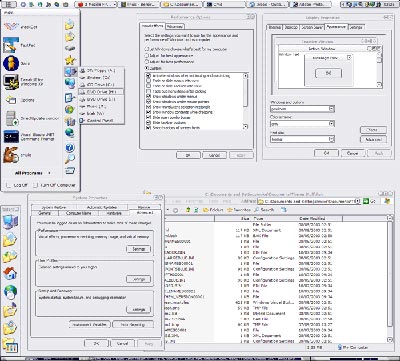
Task: Toggle Fade or slide menus into view checkbox
Action: click(x=149, y=81)
